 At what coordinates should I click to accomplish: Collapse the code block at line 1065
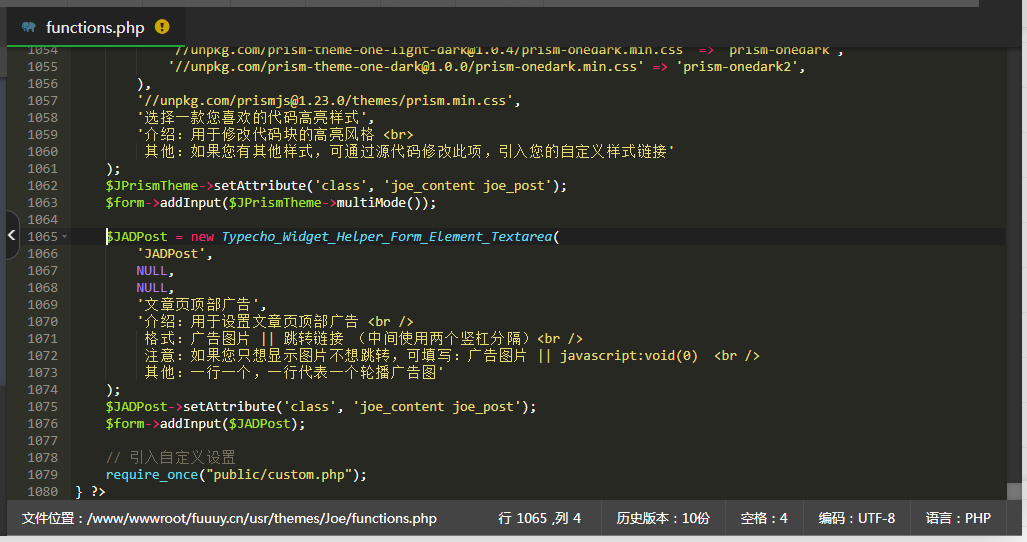click(65, 237)
